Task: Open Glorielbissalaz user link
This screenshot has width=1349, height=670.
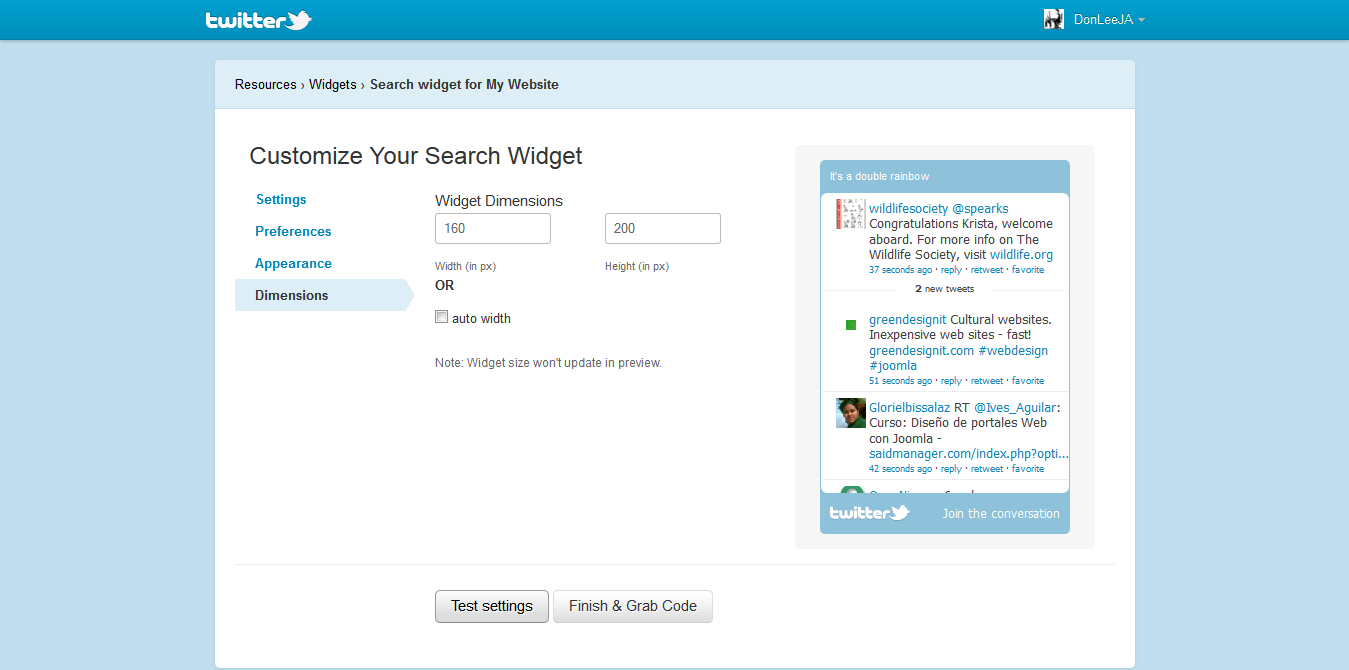Action: click(x=909, y=408)
